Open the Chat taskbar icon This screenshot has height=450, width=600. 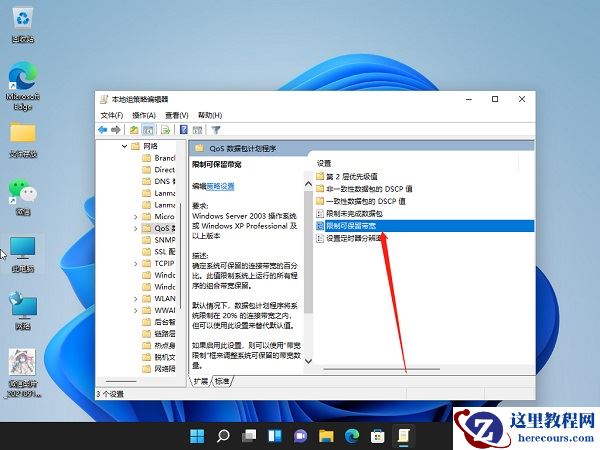tap(301, 435)
